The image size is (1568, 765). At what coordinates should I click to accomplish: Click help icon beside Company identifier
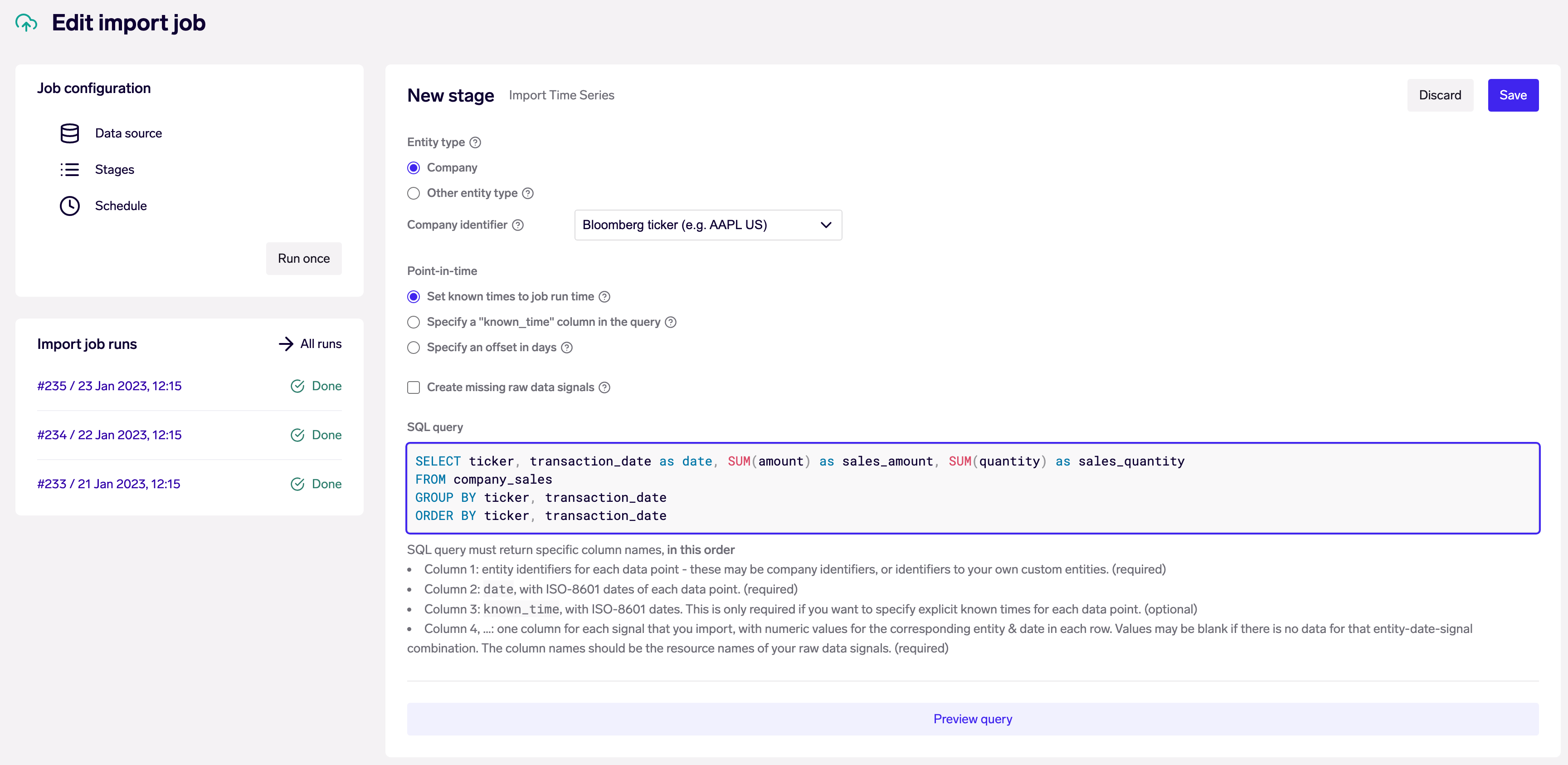point(518,226)
